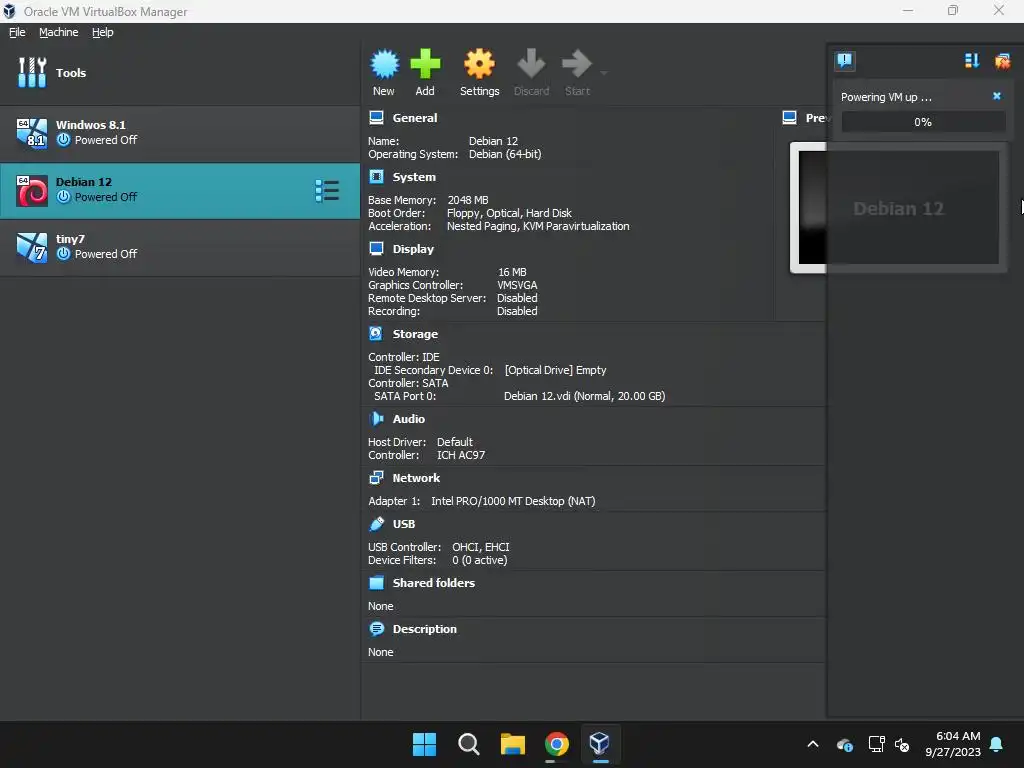Click the USB section plug icon
Viewport: 1024px width, 768px height.
(376, 524)
